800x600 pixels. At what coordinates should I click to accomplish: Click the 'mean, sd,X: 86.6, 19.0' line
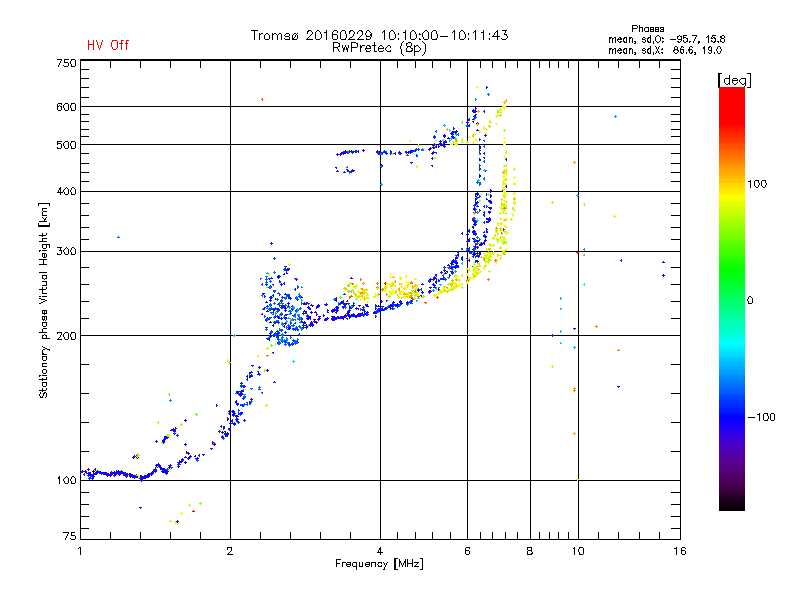[665, 50]
